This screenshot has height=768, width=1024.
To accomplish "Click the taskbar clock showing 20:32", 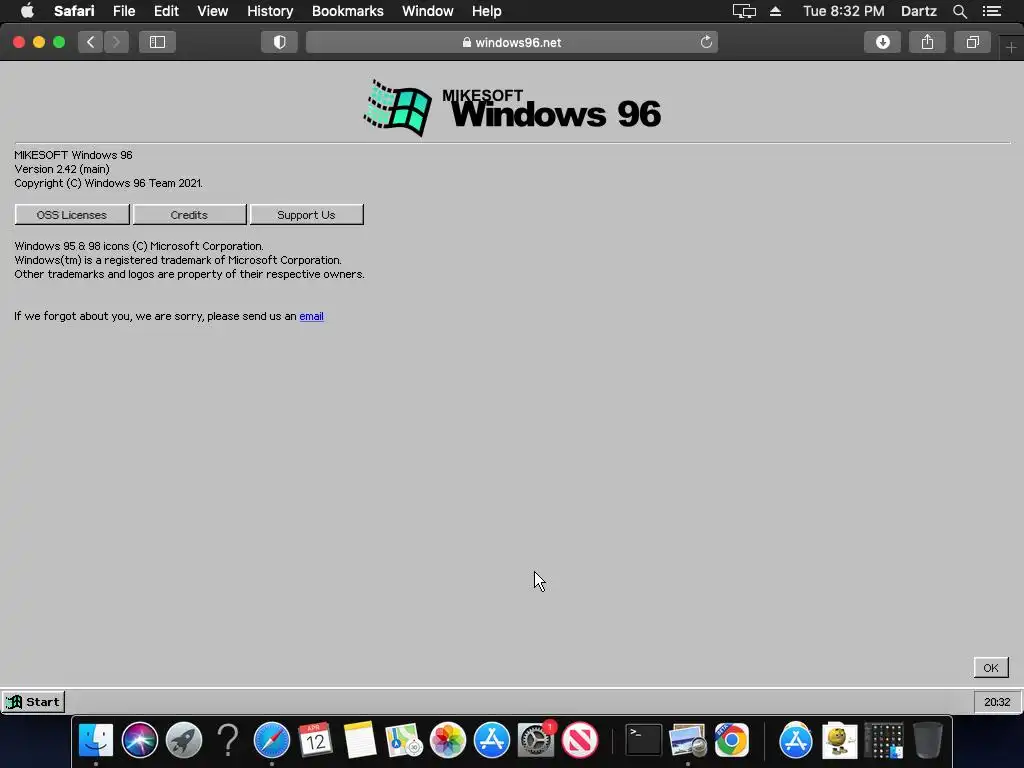I will click(x=997, y=702).
